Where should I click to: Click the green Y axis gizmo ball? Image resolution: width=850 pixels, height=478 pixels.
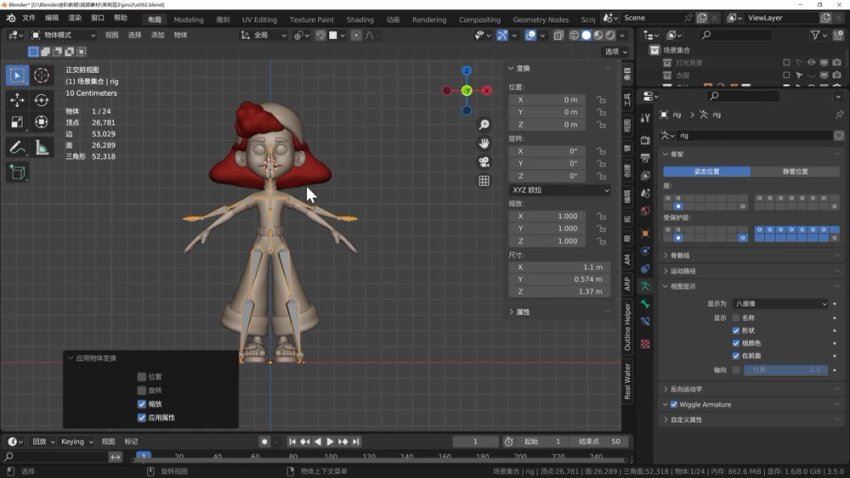(467, 91)
